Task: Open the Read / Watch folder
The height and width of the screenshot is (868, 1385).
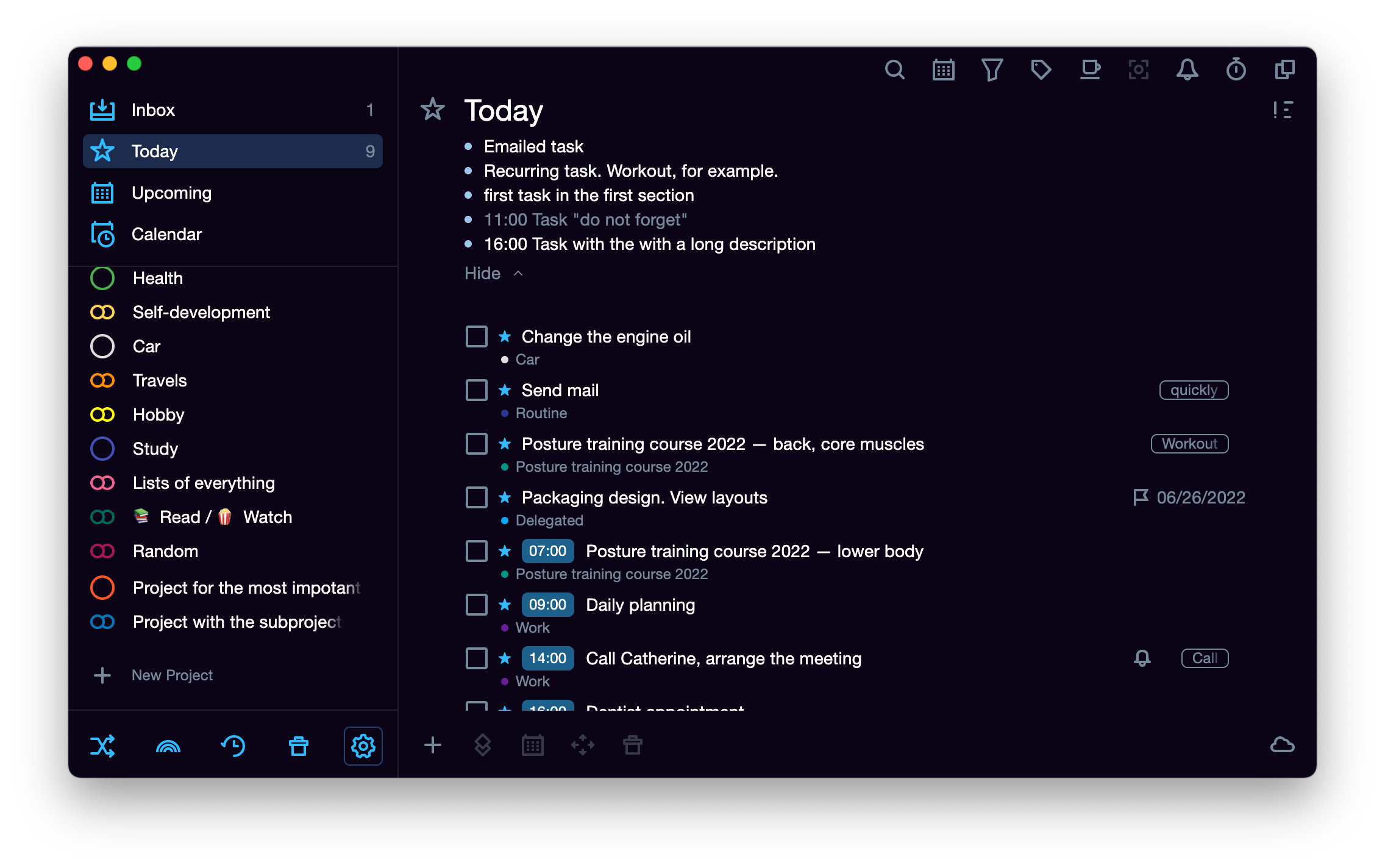Action: pyautogui.click(x=233, y=517)
